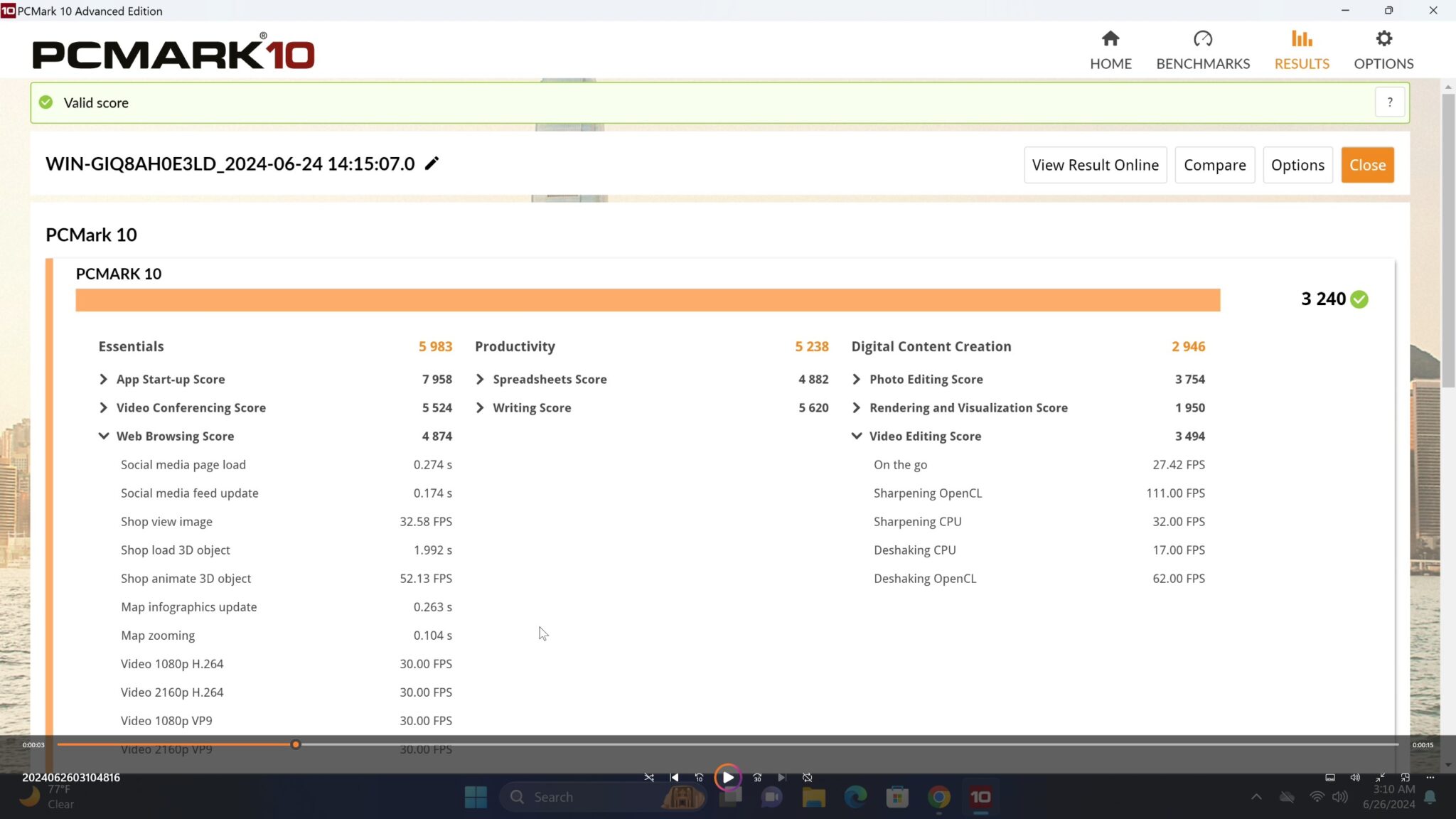Toggle repeat mode in the media player
The width and height of the screenshot is (1456, 819).
(808, 778)
